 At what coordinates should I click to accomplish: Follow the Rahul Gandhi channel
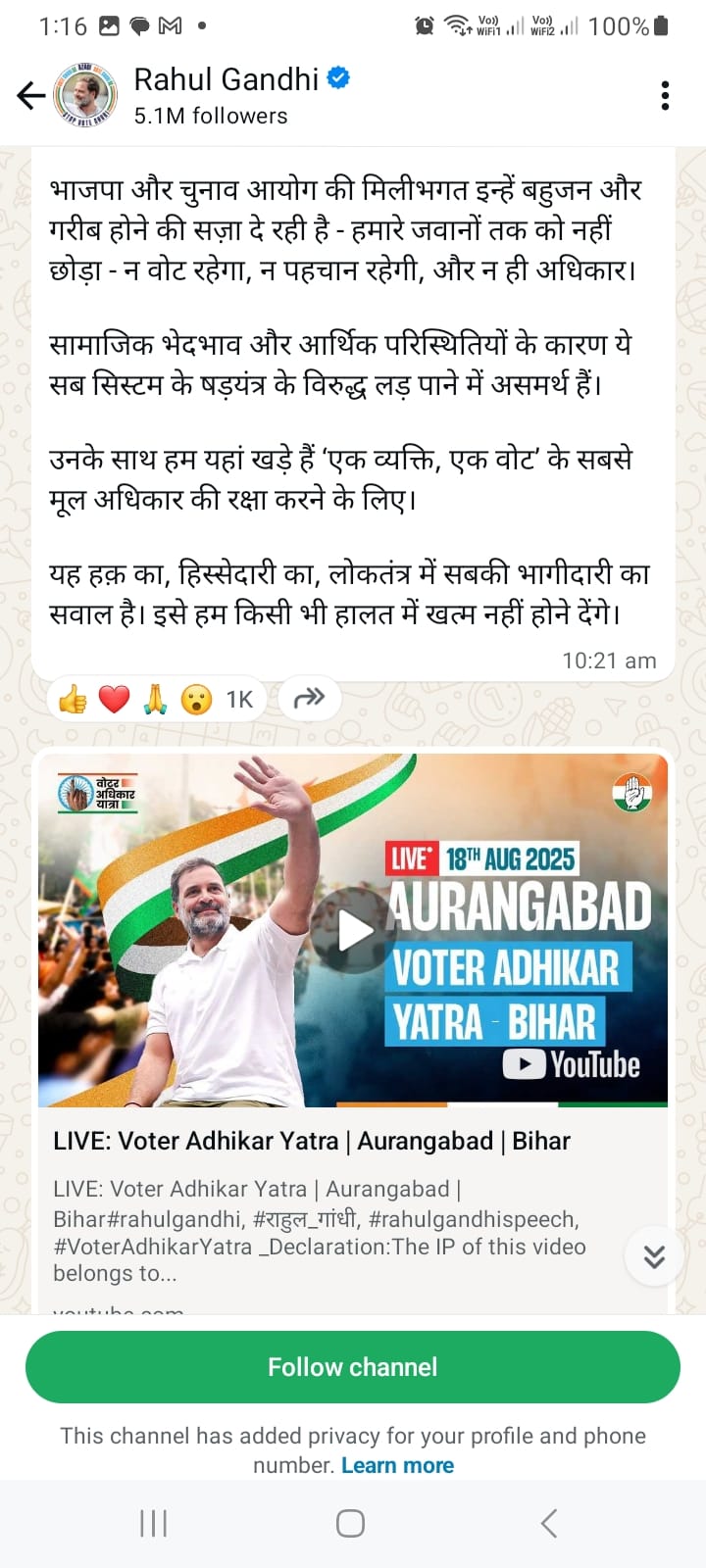353,1367
